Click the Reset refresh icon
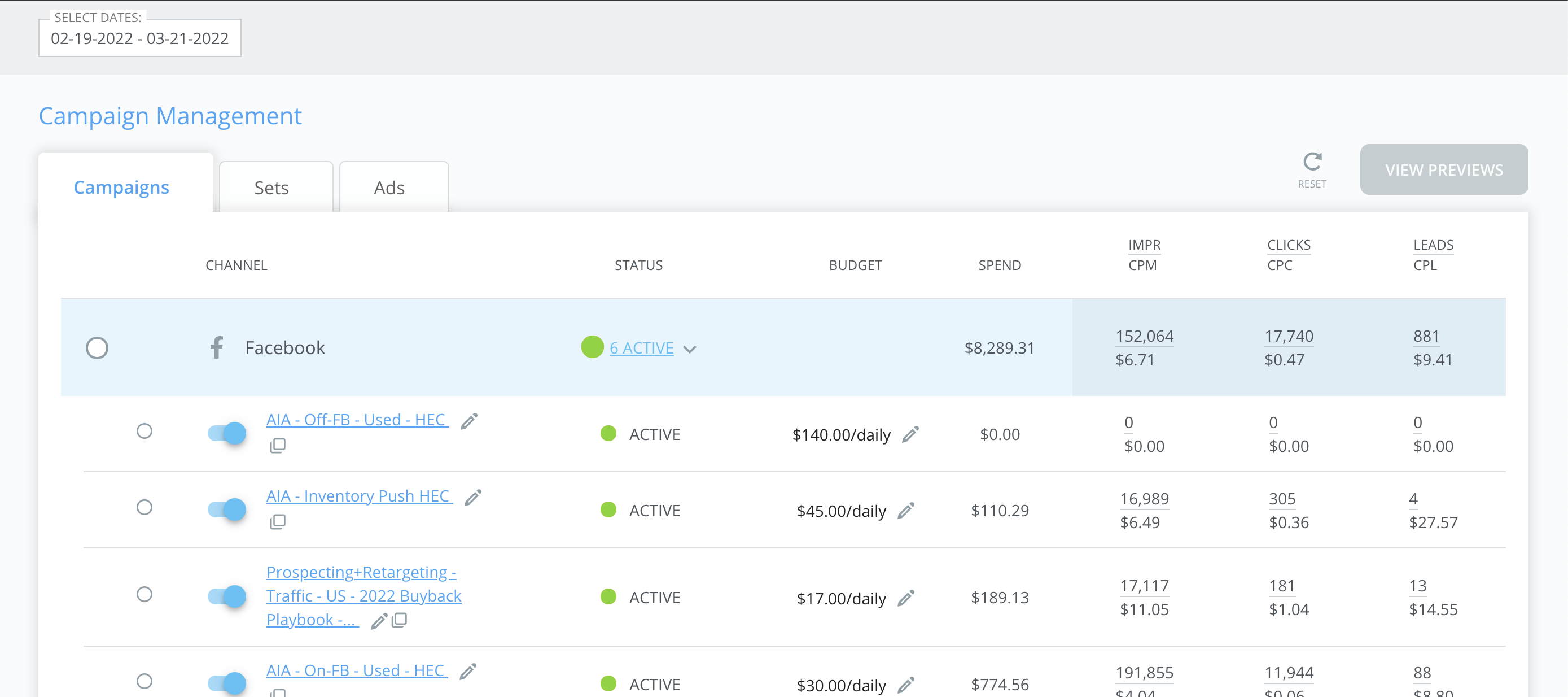The height and width of the screenshot is (697, 1568). [1312, 162]
